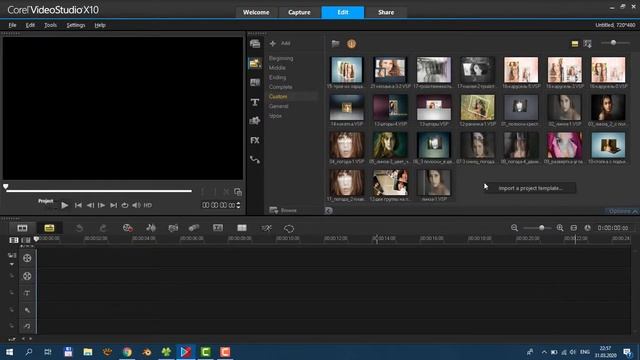Image resolution: width=640 pixels, height=360 pixels.
Task: Open the Help menu
Action: tap(100, 25)
